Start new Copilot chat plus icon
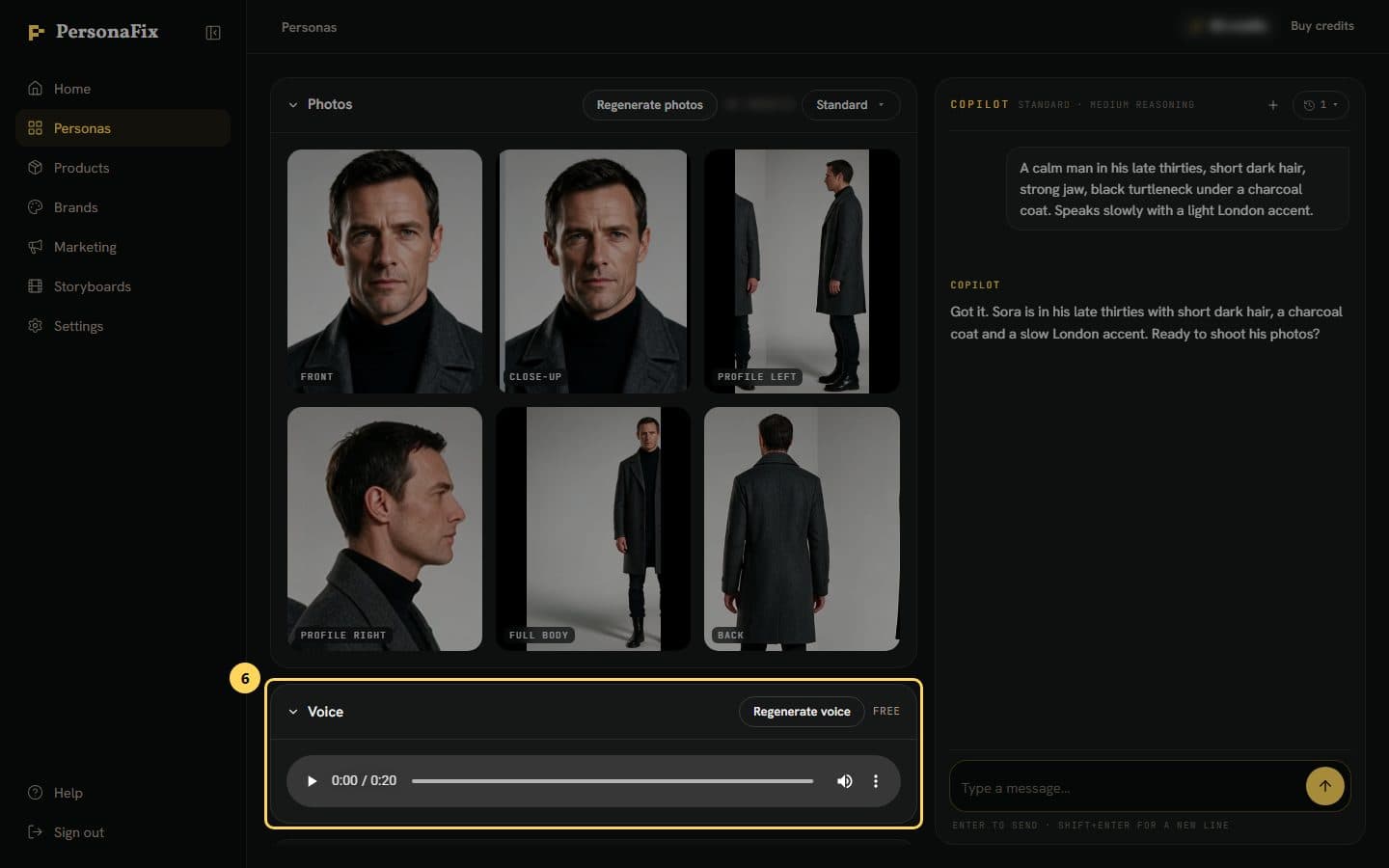 coord(1273,105)
